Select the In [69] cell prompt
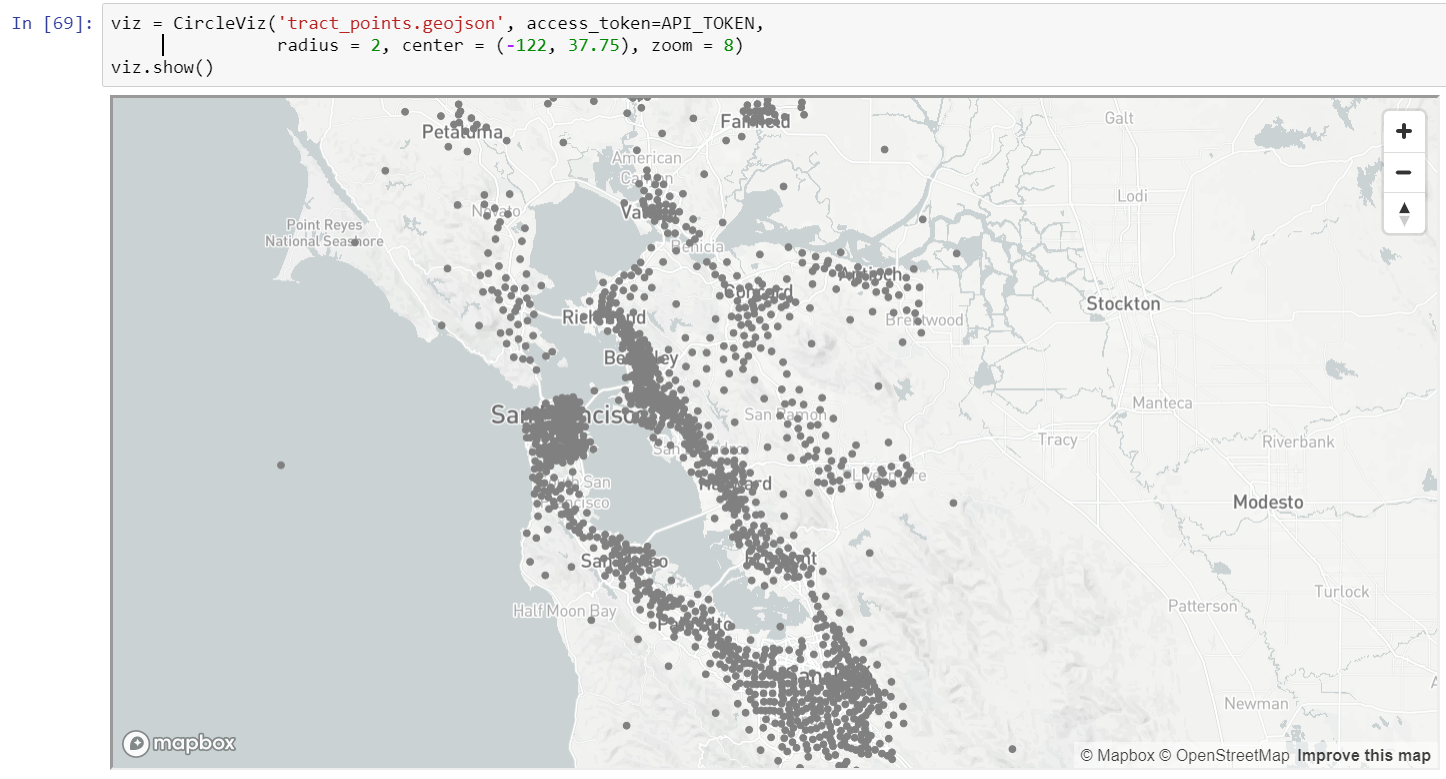This screenshot has height=779, width=1446. point(52,22)
